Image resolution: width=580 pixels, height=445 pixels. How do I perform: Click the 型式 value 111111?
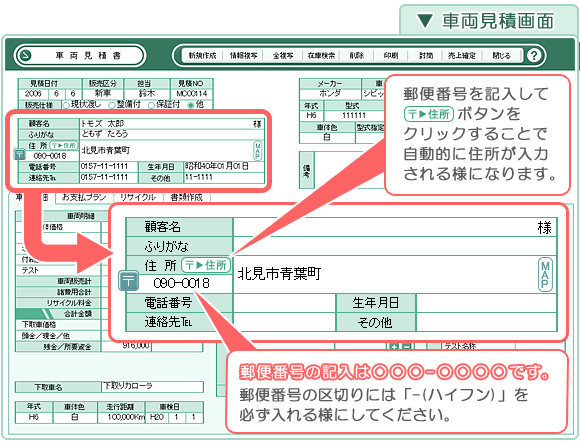tap(354, 115)
